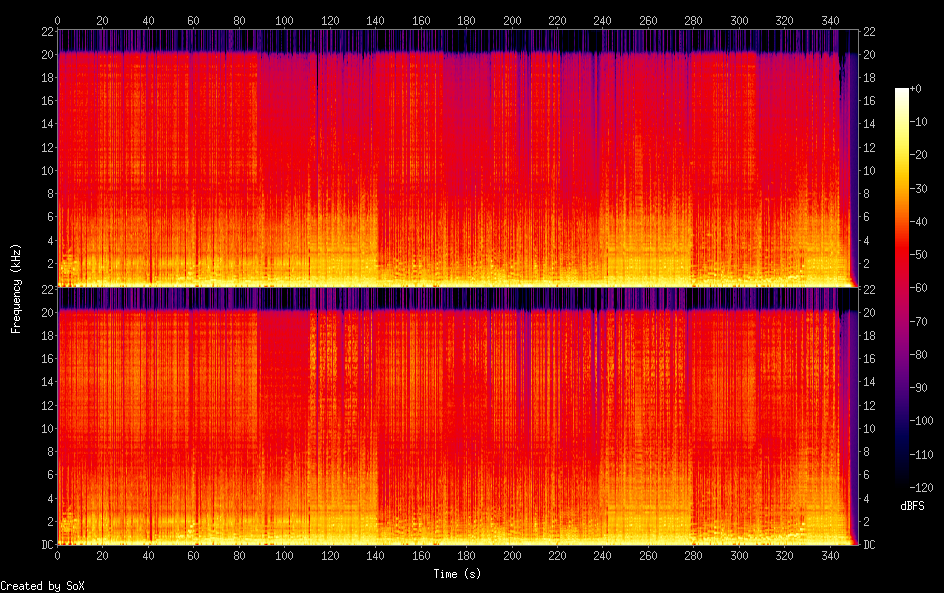Click the 100 tick on the bottom time axis
The width and height of the screenshot is (944, 593).
coord(285,557)
